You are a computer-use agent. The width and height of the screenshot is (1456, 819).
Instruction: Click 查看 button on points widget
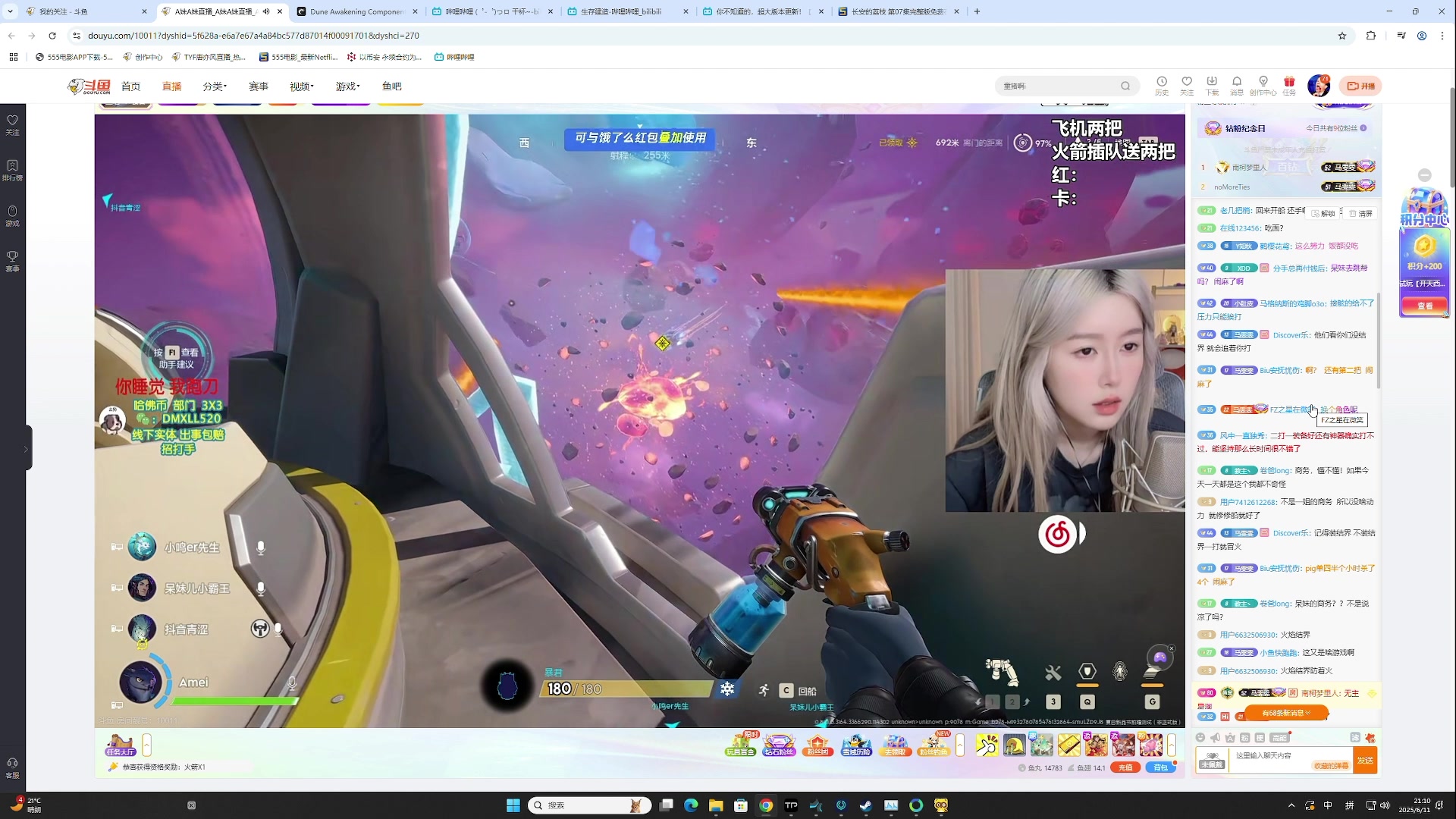pos(1425,306)
